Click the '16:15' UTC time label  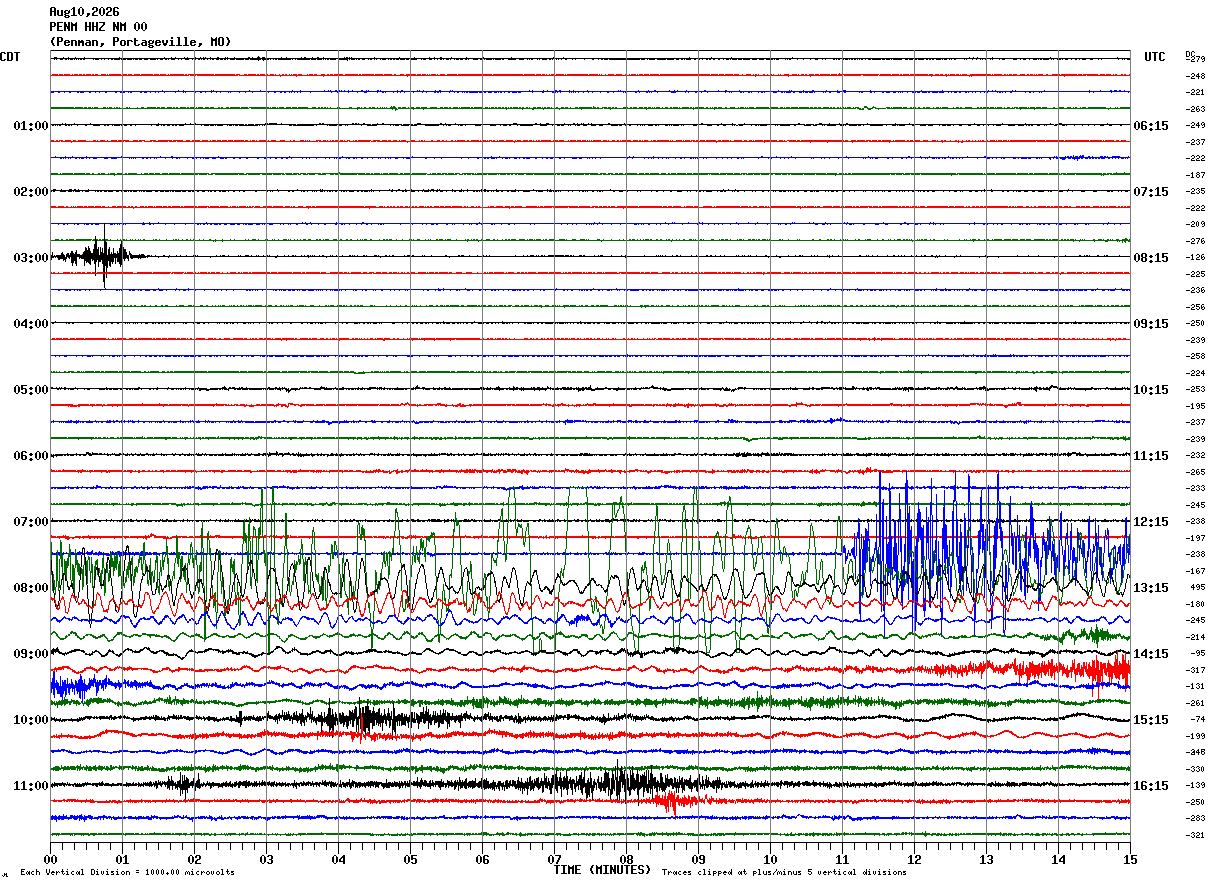pos(1150,786)
